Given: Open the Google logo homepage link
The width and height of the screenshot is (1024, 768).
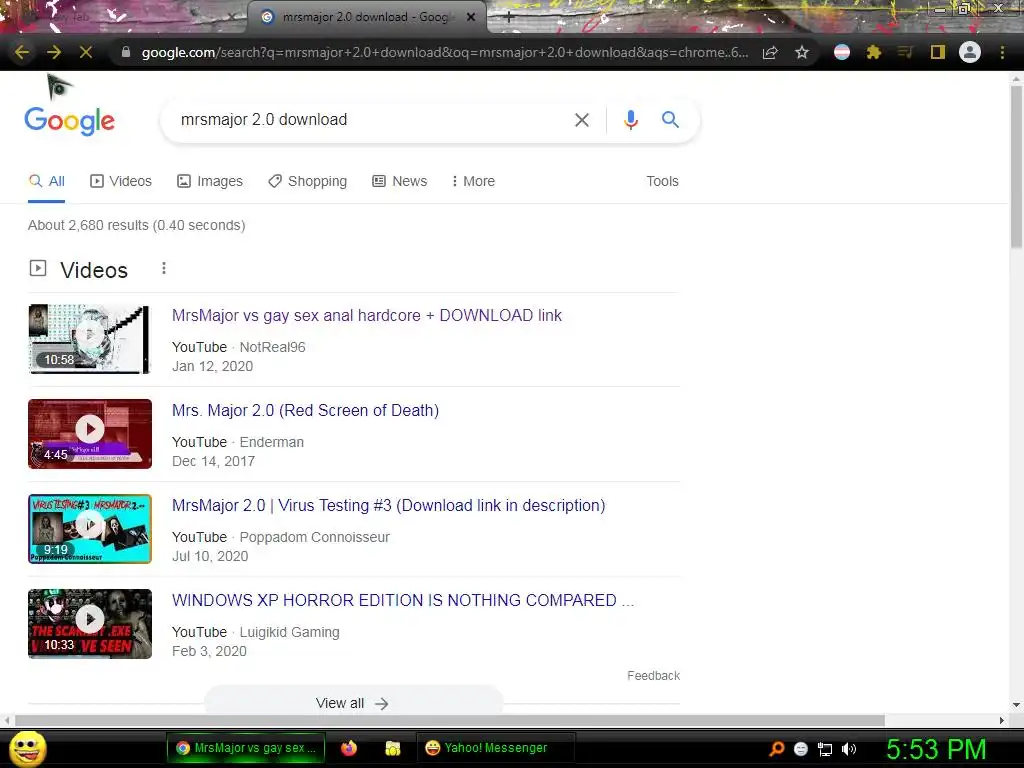Looking at the screenshot, I should [70, 121].
